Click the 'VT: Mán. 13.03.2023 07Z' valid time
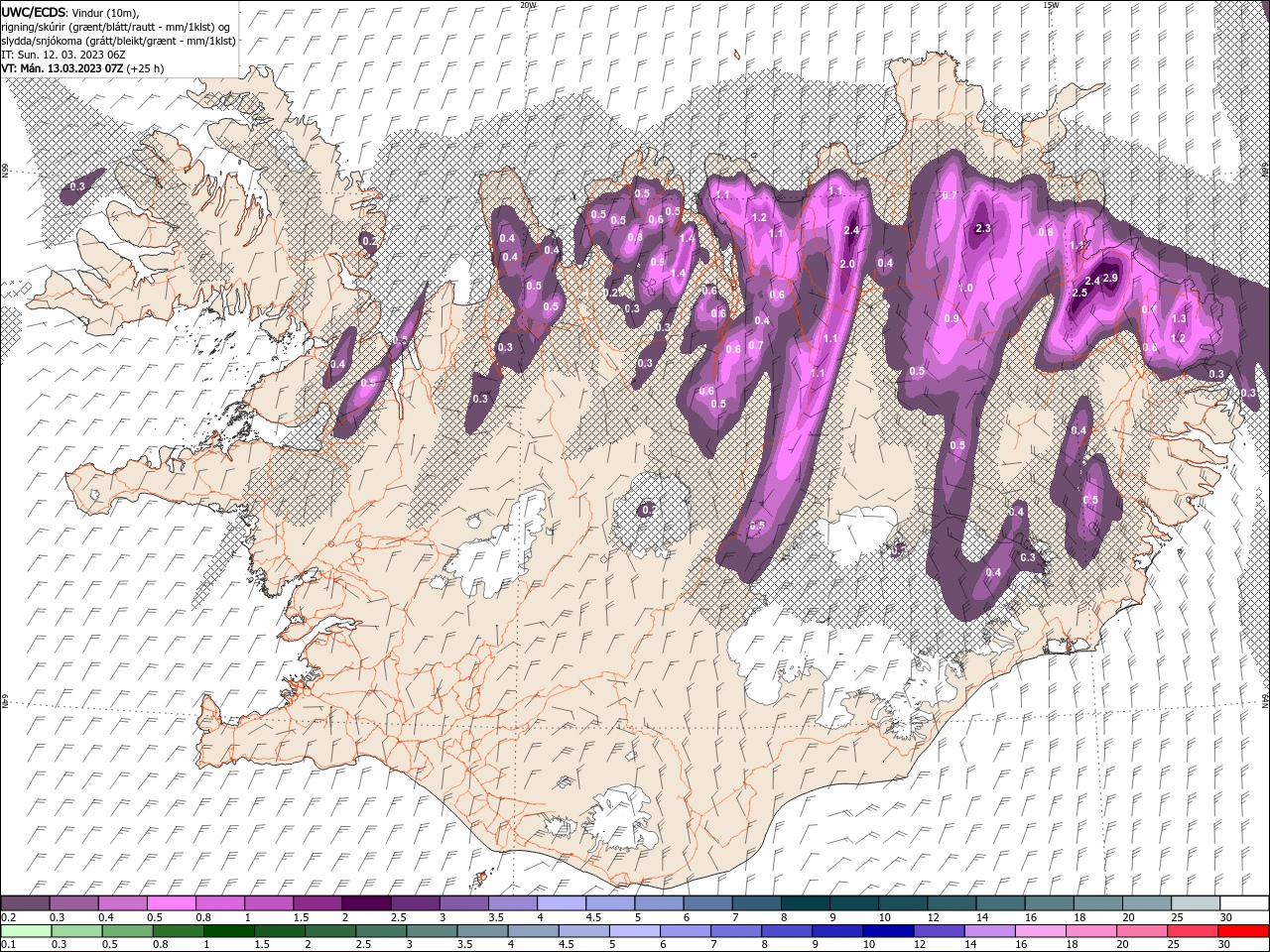Screen dimensions: 1270x952 [x=63, y=68]
